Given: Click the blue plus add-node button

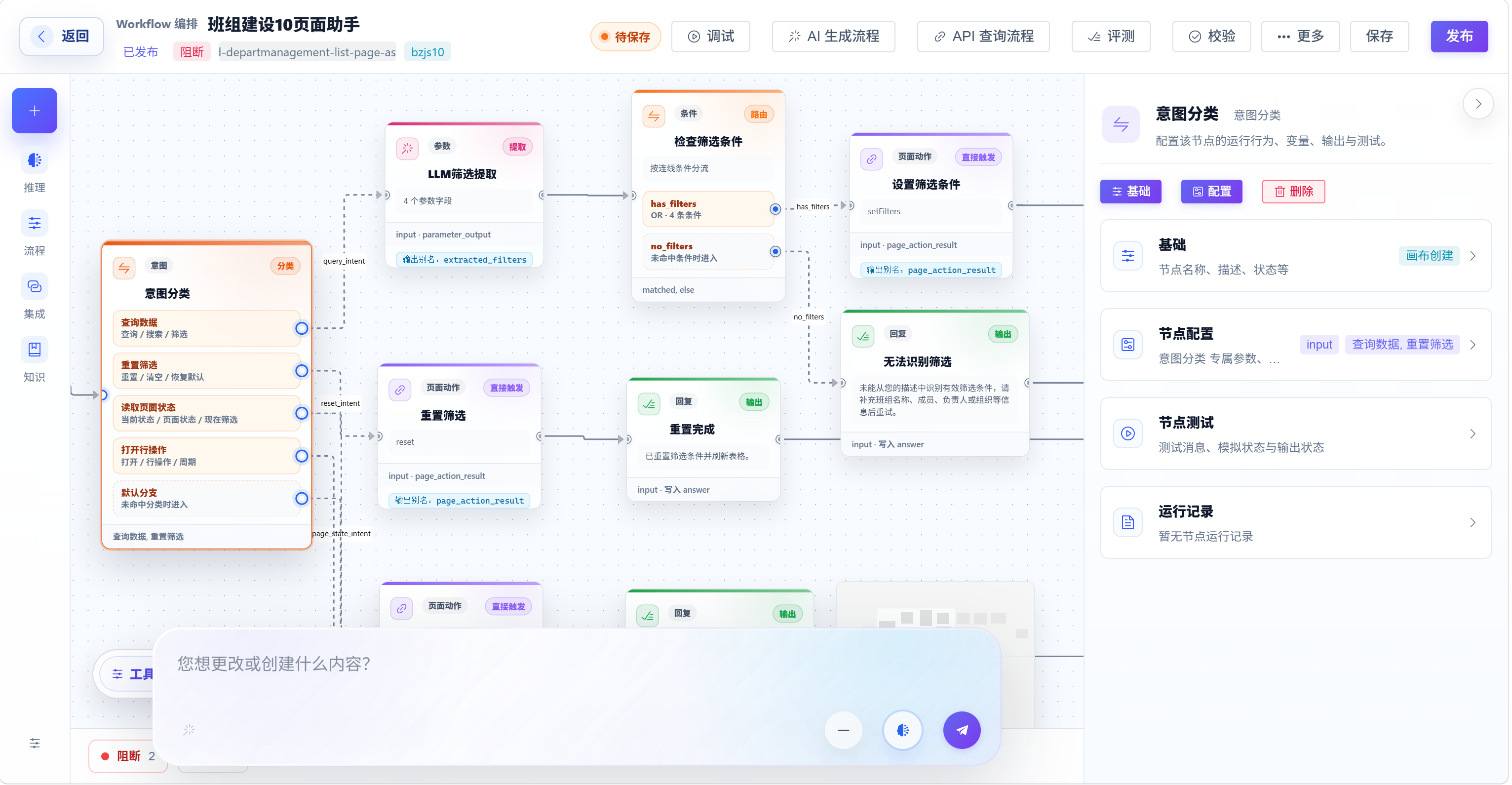Looking at the screenshot, I should (35, 111).
